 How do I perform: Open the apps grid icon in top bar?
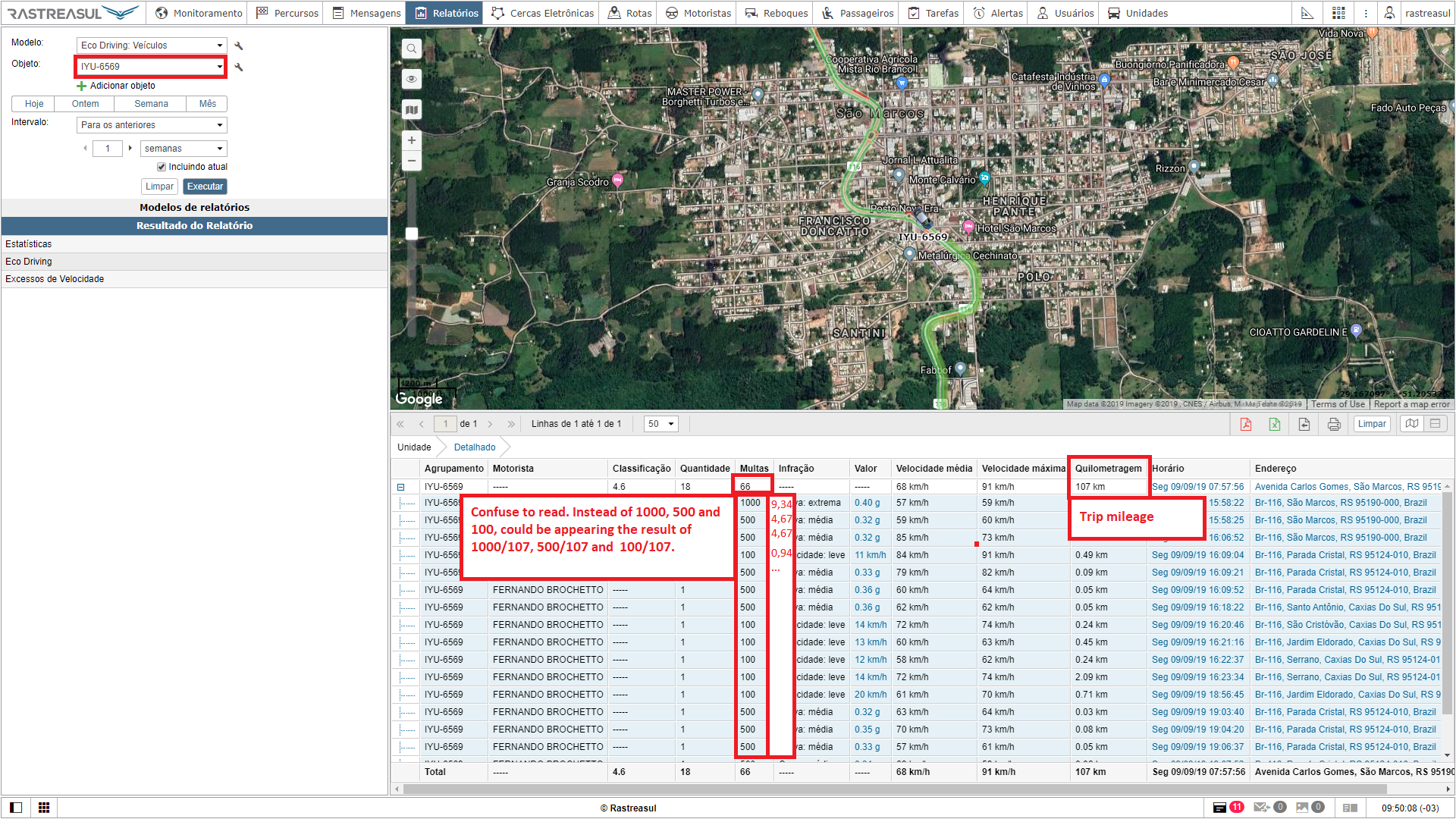[1338, 13]
